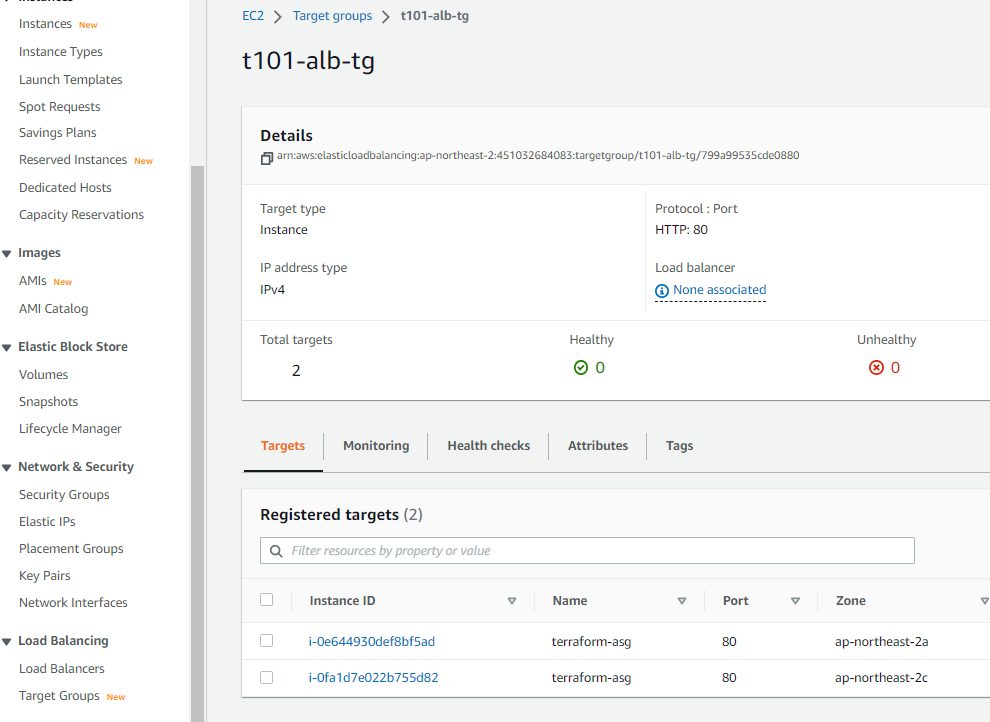The image size is (990, 722).
Task: Open instance i-0fa1d7e022b755d82 link
Action: pos(373,677)
